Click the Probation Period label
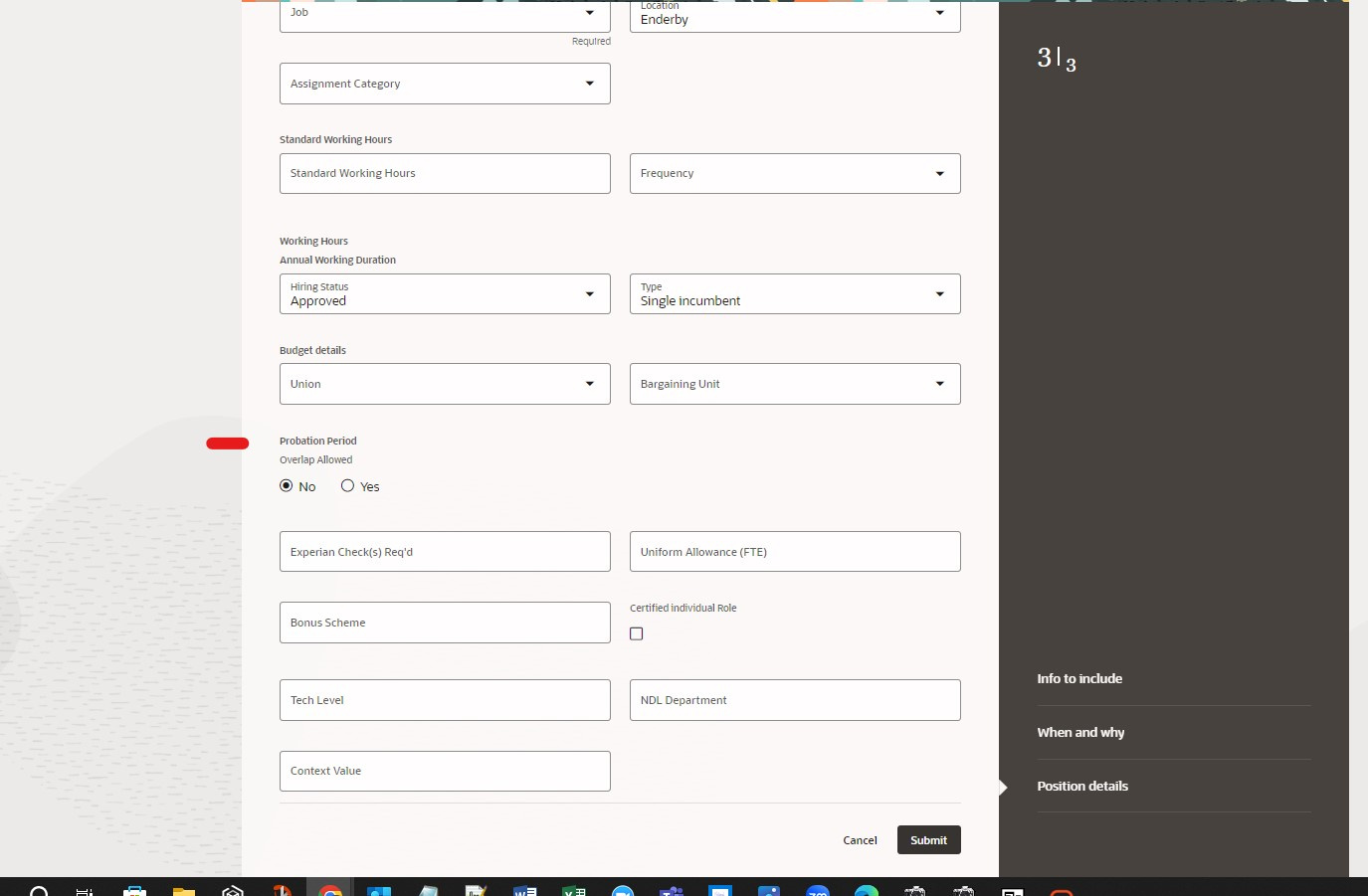The image size is (1368, 896). tap(317, 441)
